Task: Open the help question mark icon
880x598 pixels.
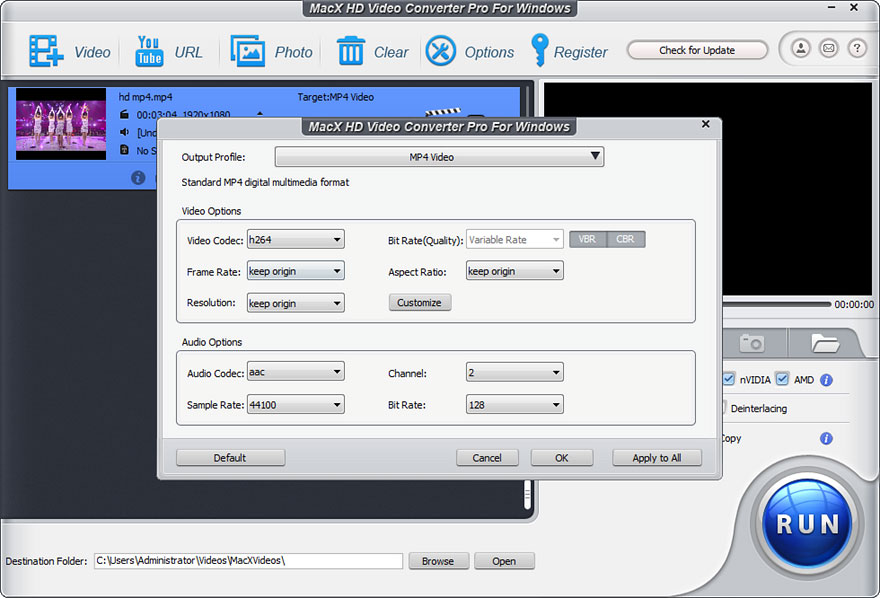Action: (x=856, y=48)
